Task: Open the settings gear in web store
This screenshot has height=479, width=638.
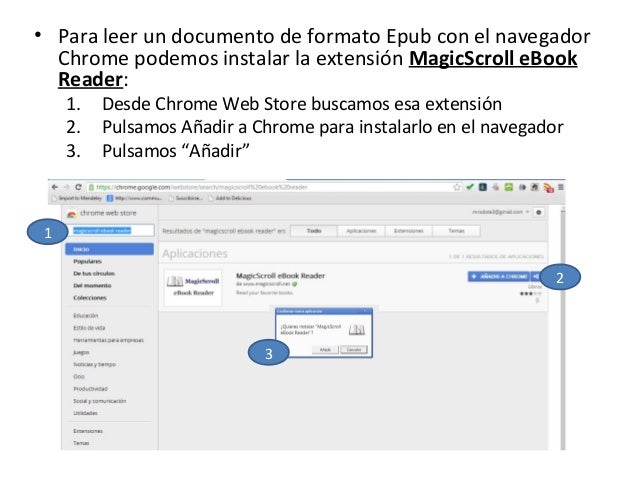Action: [539, 212]
